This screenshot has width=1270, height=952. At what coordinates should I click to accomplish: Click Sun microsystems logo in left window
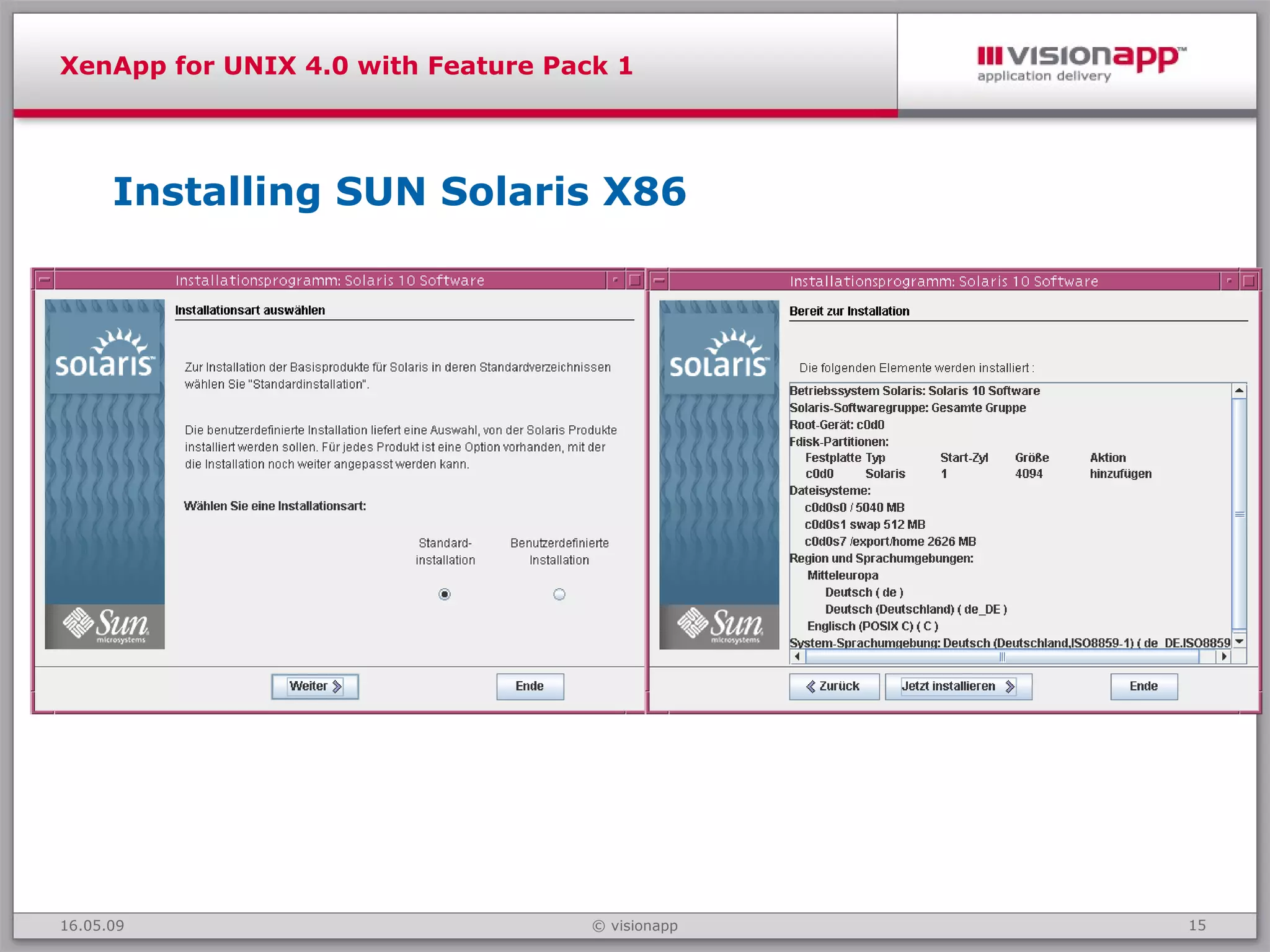105,627
